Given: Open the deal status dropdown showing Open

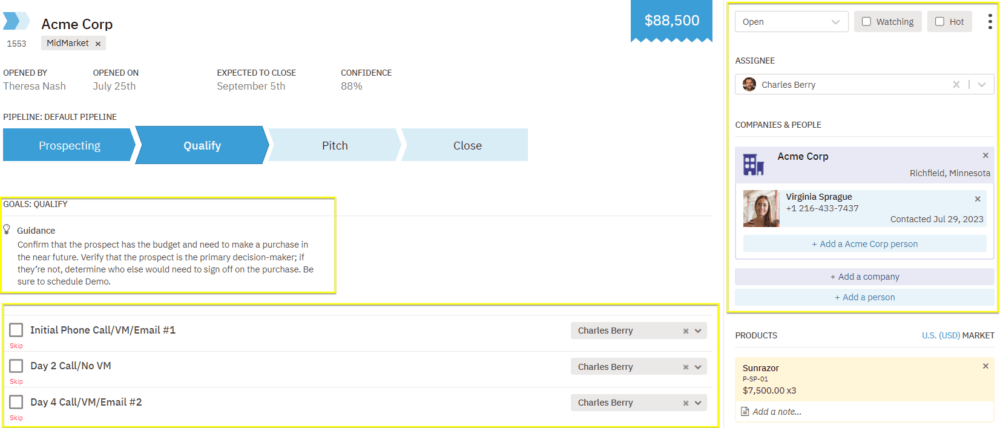Looking at the screenshot, I should pyautogui.click(x=791, y=22).
